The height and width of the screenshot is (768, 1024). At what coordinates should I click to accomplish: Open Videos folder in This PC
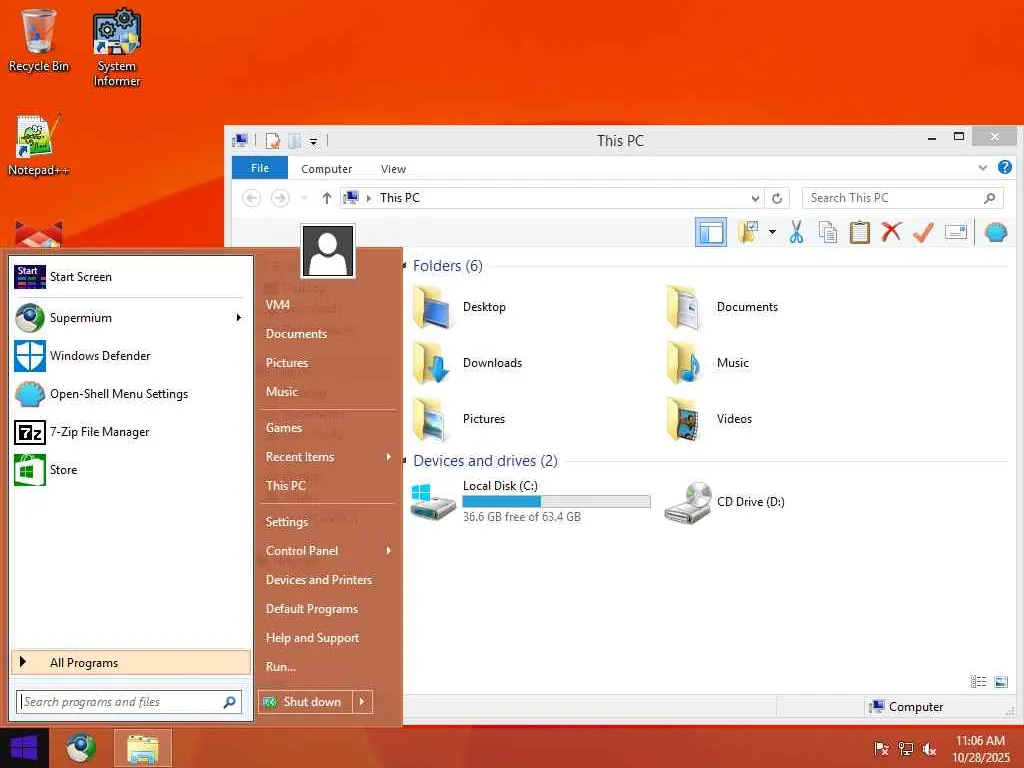point(710,419)
